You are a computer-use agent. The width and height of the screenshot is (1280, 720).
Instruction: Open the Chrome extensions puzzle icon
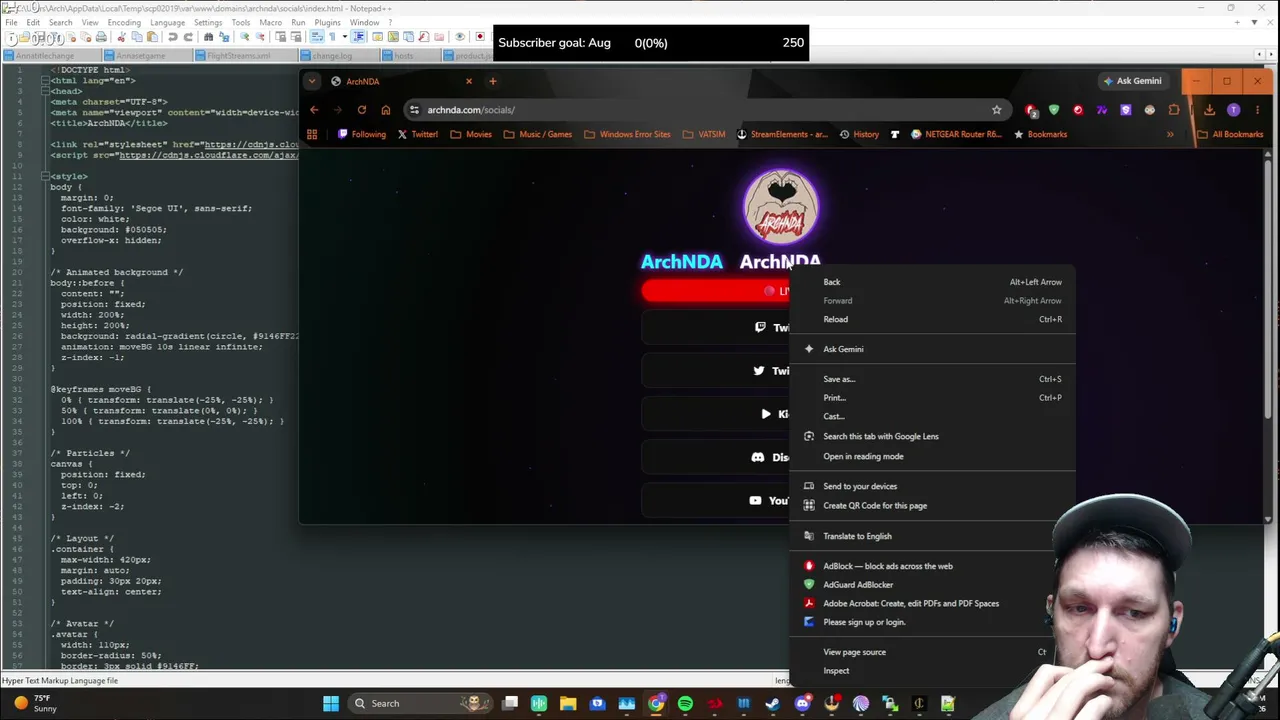1174,110
